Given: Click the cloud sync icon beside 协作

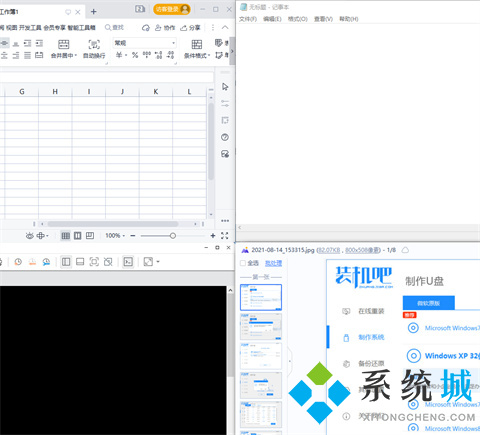Looking at the screenshot, I should point(146,28).
